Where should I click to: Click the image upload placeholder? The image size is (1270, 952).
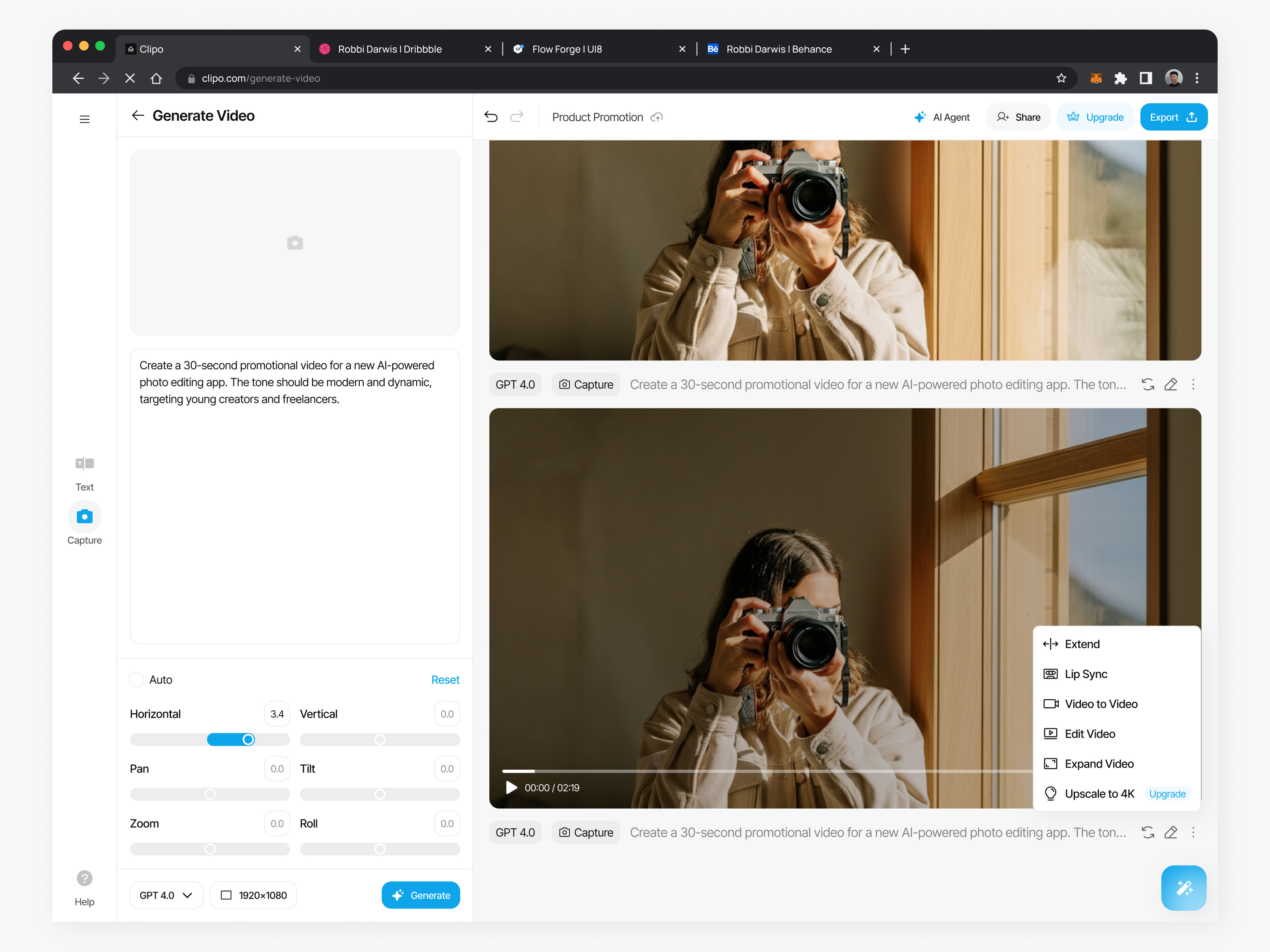(295, 242)
